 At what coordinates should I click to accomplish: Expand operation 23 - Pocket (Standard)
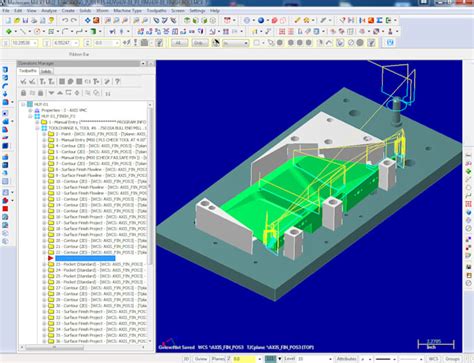44,264
